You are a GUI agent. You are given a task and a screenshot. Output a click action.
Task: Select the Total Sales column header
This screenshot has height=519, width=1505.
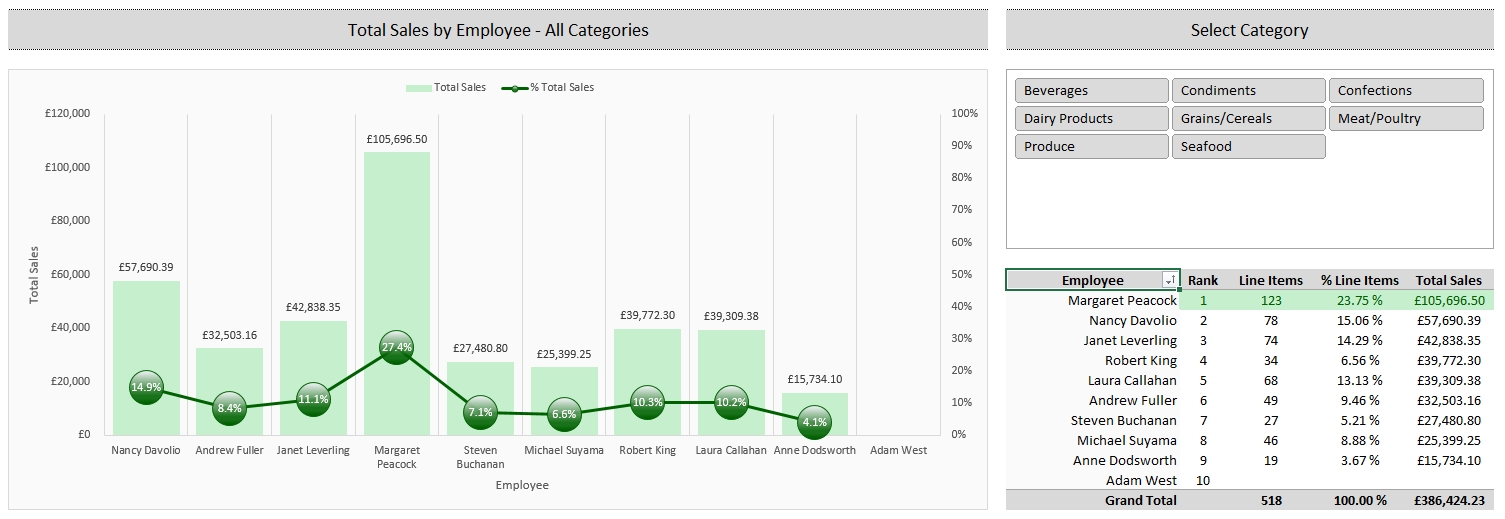pos(1448,281)
